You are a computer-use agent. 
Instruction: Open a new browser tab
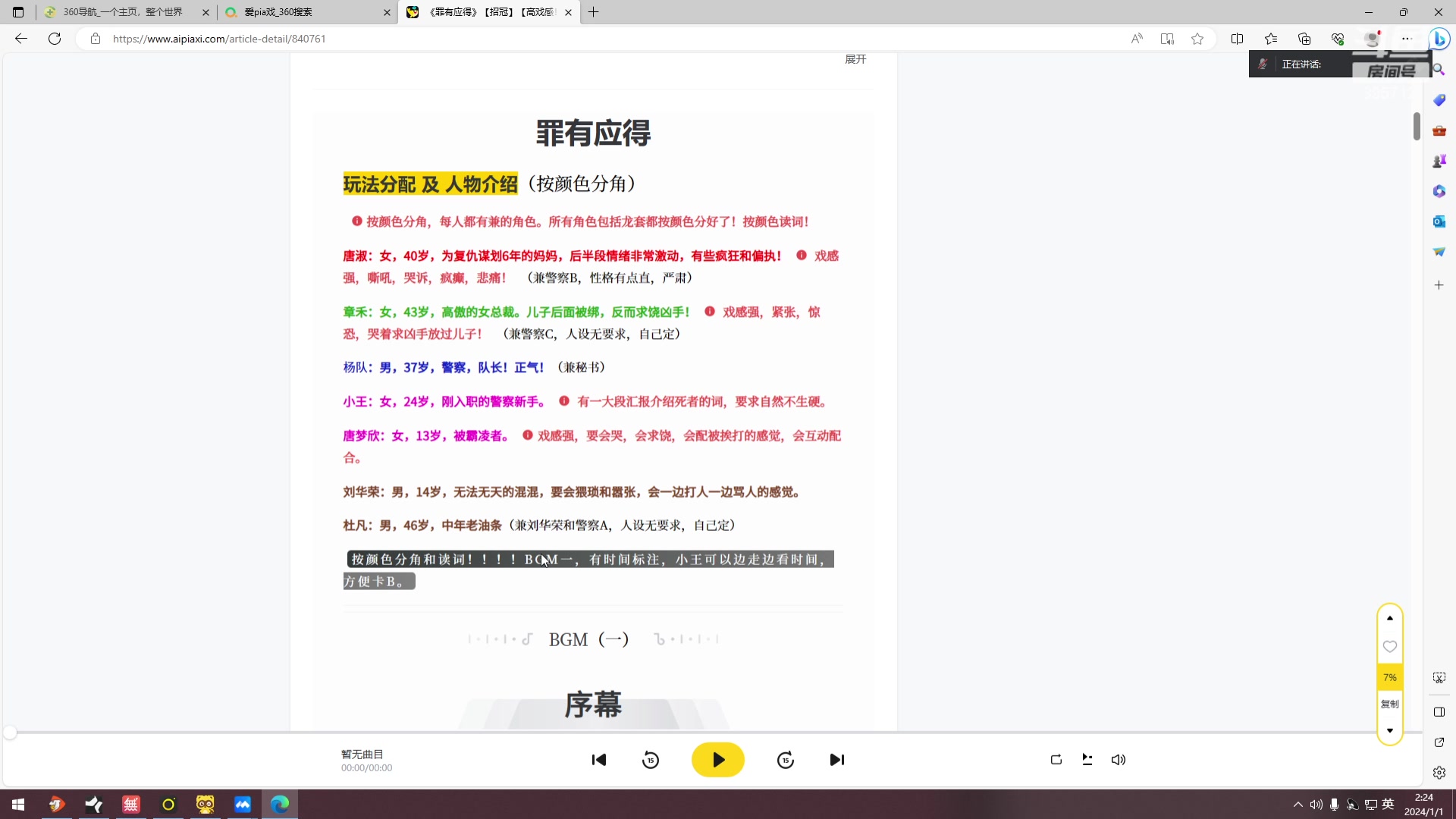coord(594,12)
